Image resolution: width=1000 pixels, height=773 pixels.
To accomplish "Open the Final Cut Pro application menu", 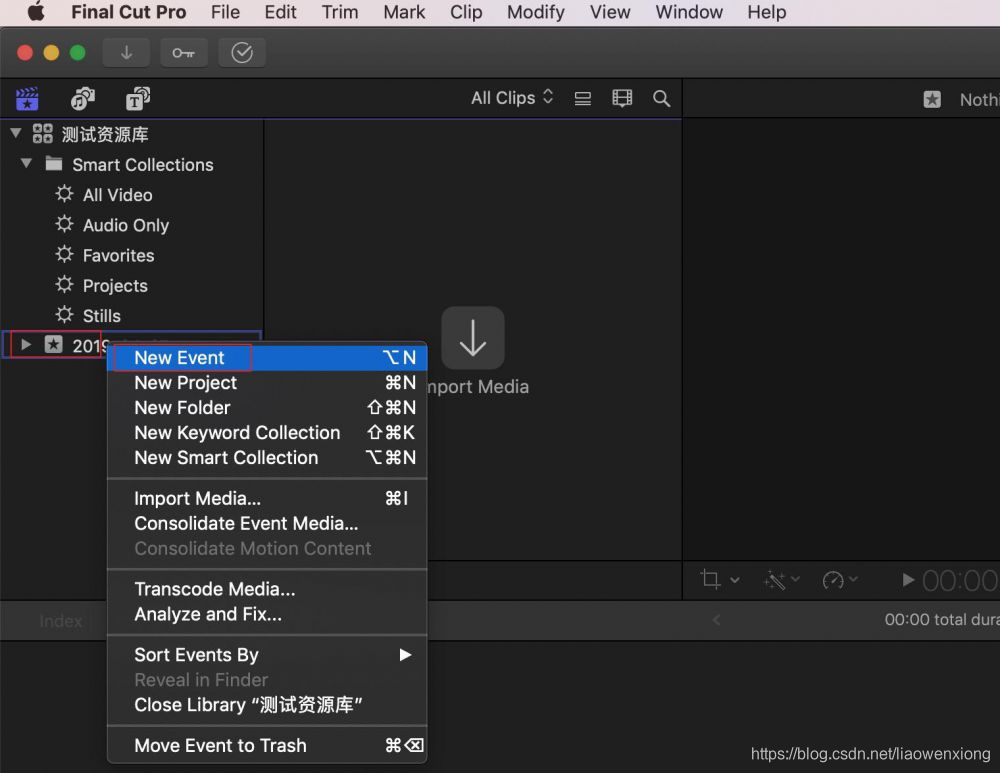I will pyautogui.click(x=128, y=12).
